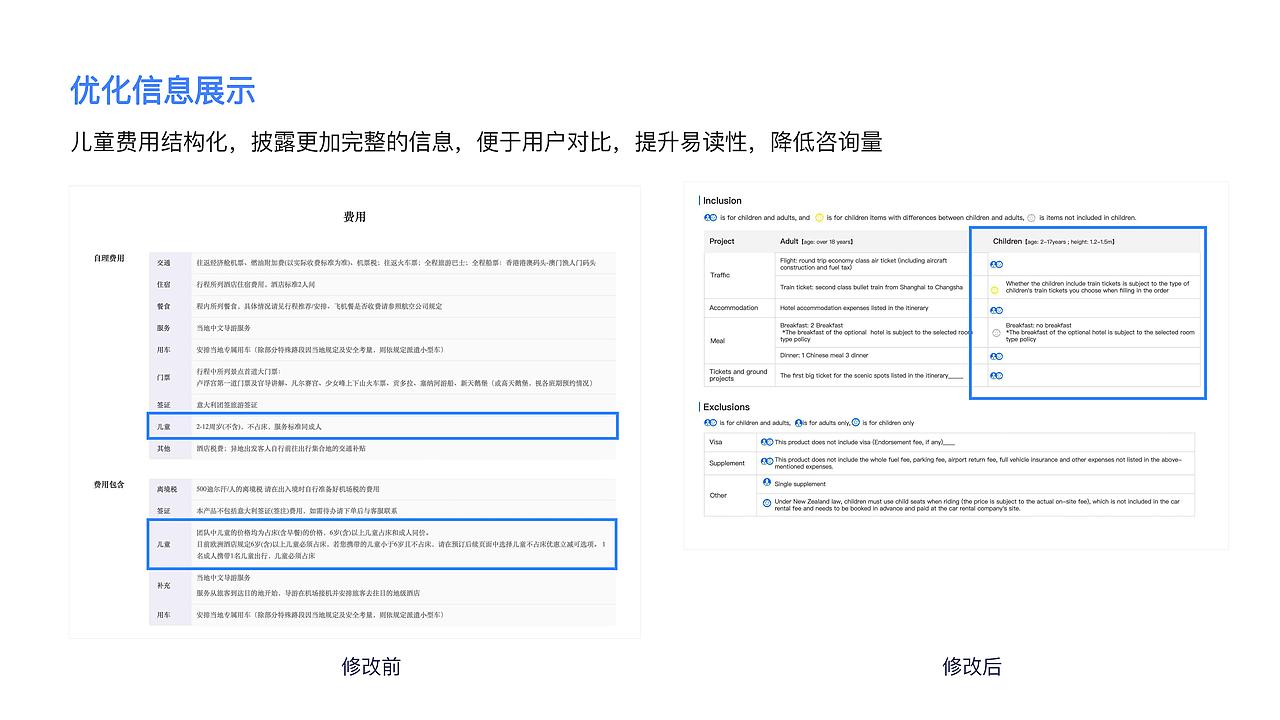Click the '签证' label beside '意大利团签旅游签证'
This screenshot has width=1280, height=720.
click(163, 405)
